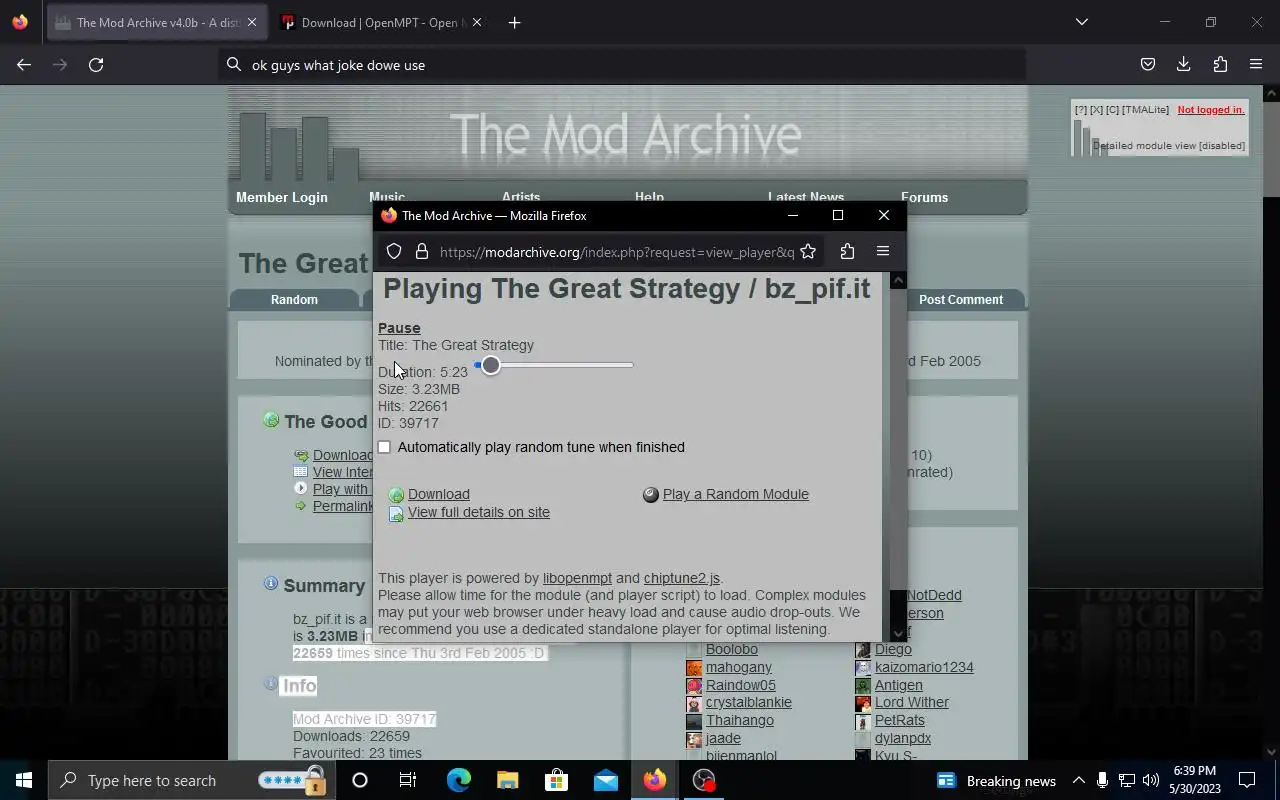The image size is (1280, 800).
Task: Click the popup scrollbar's down arrow
Action: pos(897,633)
